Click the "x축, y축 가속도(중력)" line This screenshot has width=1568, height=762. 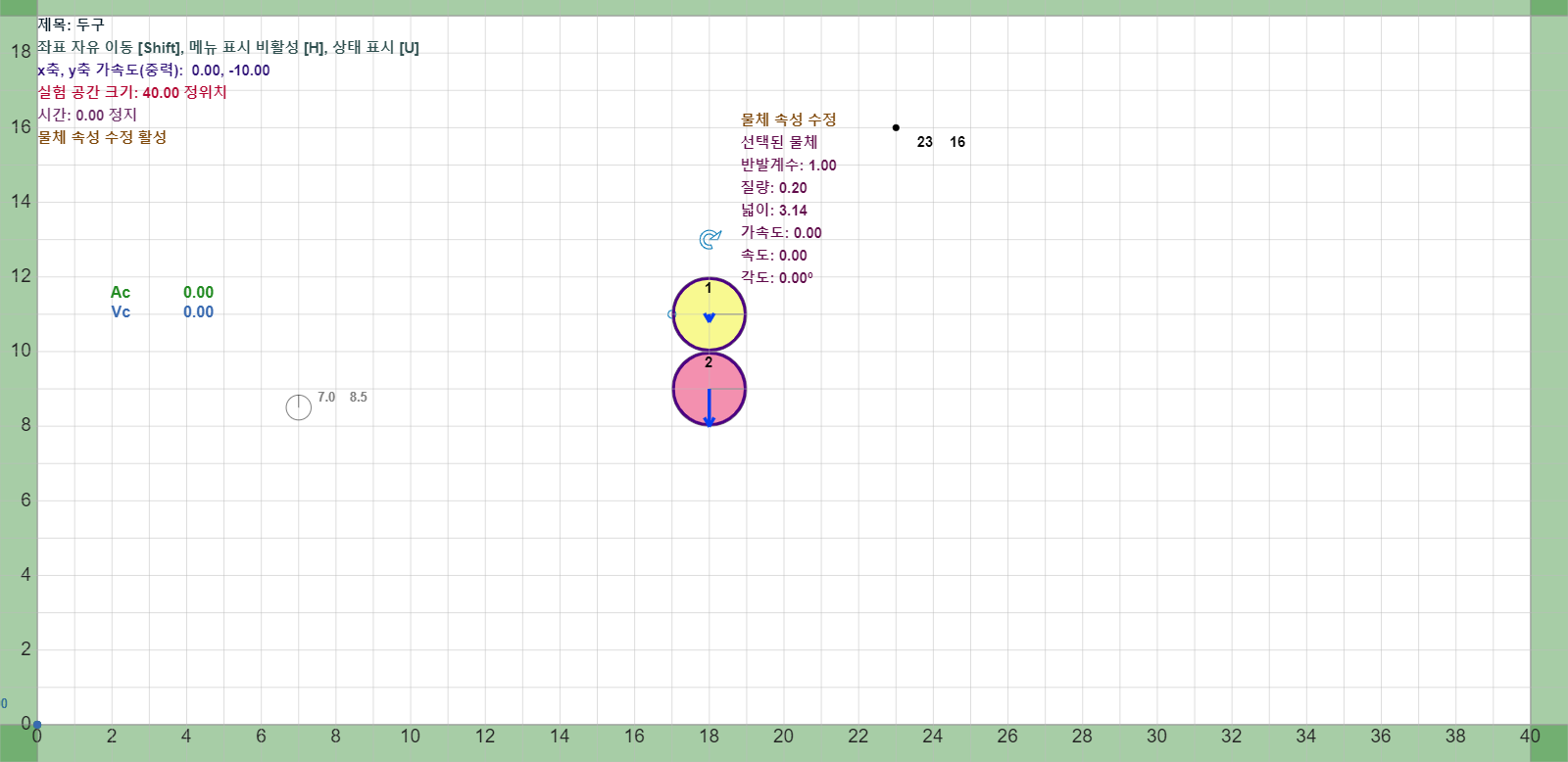click(154, 70)
